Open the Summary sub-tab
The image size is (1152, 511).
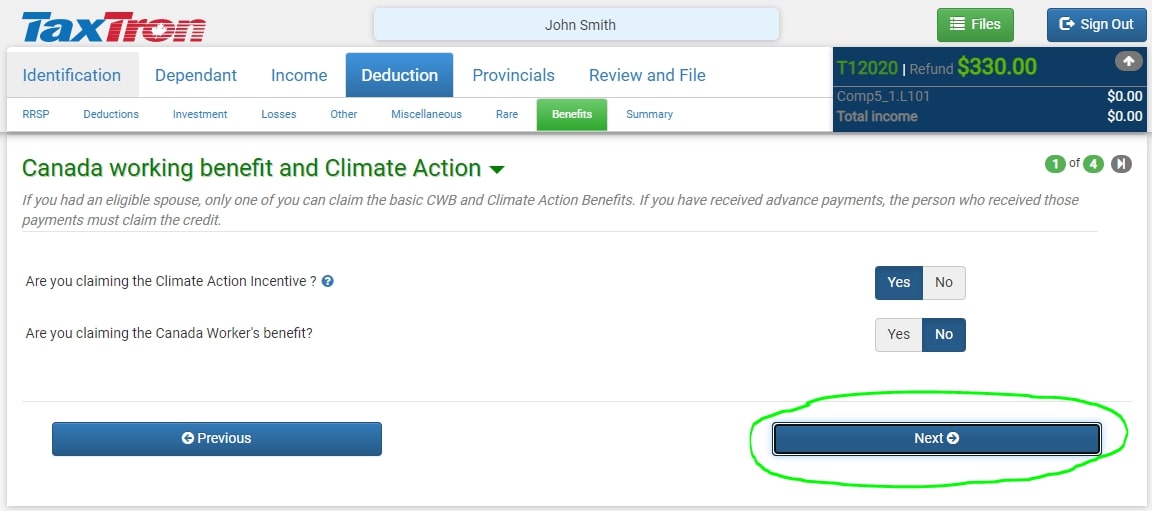(649, 114)
